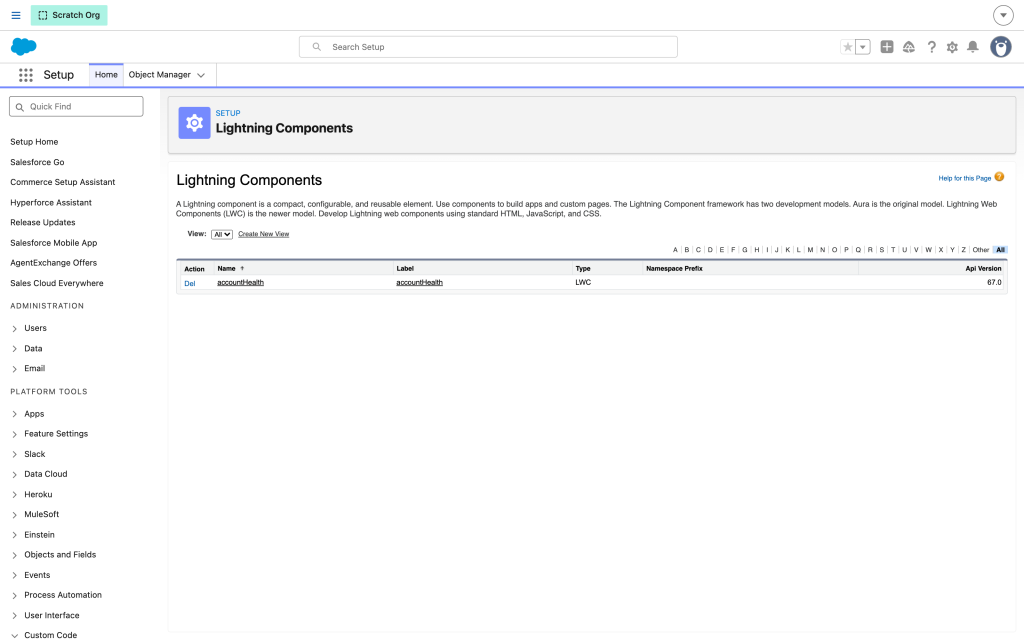Click the Salesforce cloud logo

pos(24,46)
